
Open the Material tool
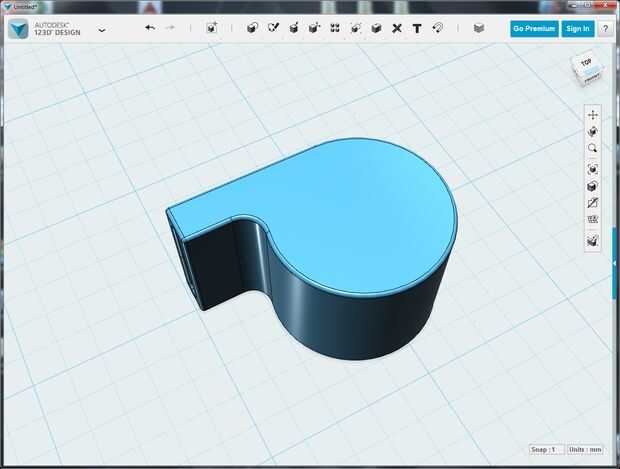[x=479, y=28]
